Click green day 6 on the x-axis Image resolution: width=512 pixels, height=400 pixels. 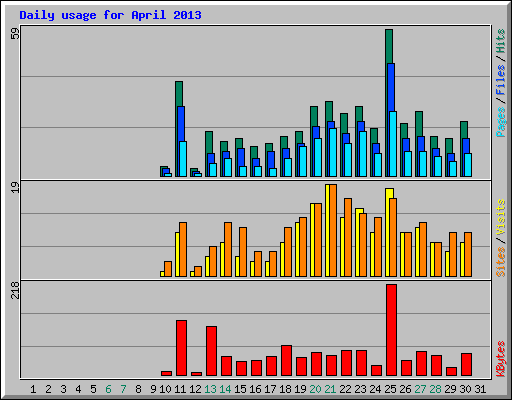pyautogui.click(x=108, y=389)
